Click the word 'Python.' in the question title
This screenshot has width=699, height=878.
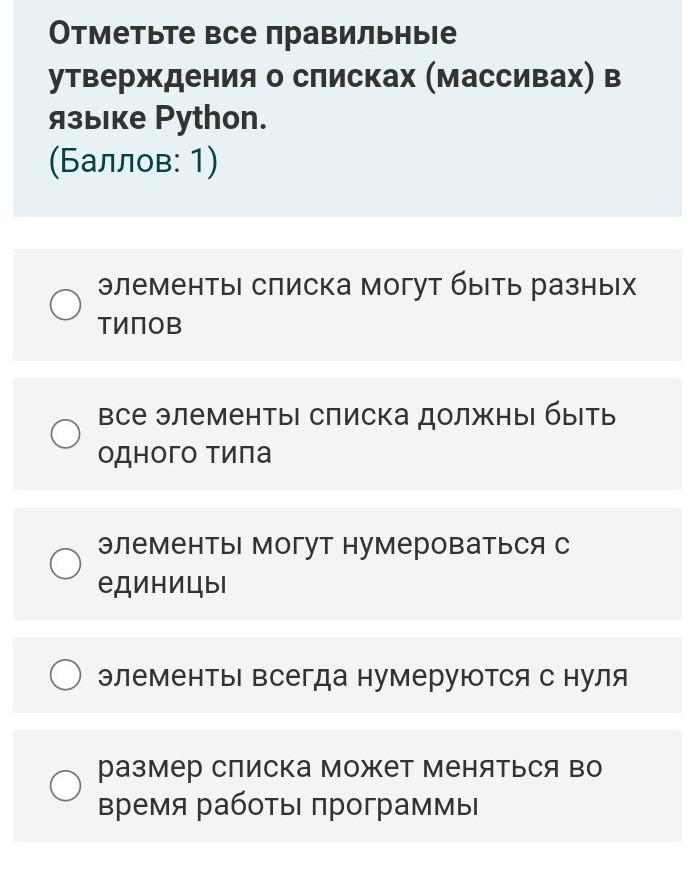tap(211, 119)
